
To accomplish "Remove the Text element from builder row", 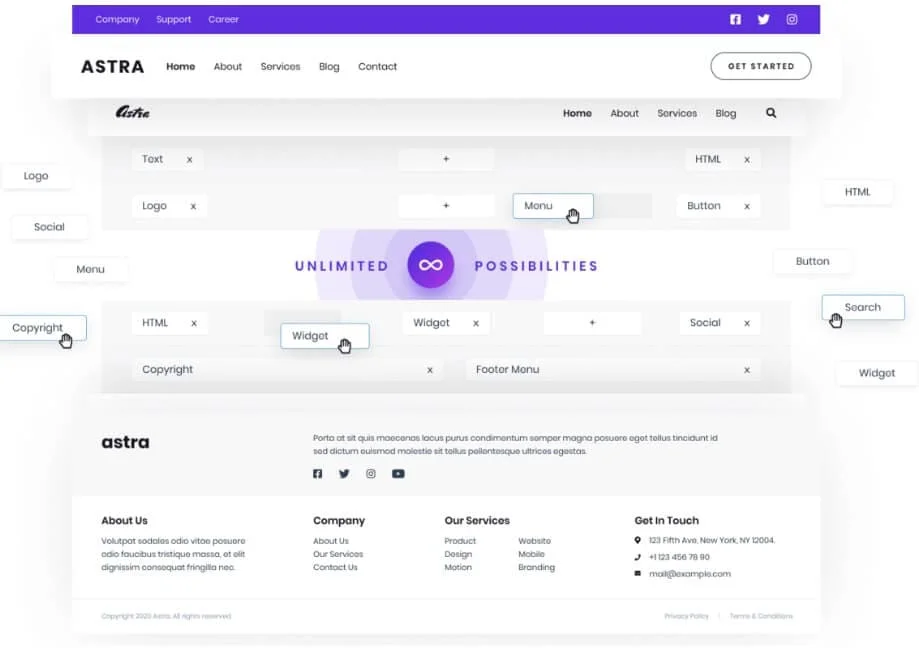I will (189, 159).
